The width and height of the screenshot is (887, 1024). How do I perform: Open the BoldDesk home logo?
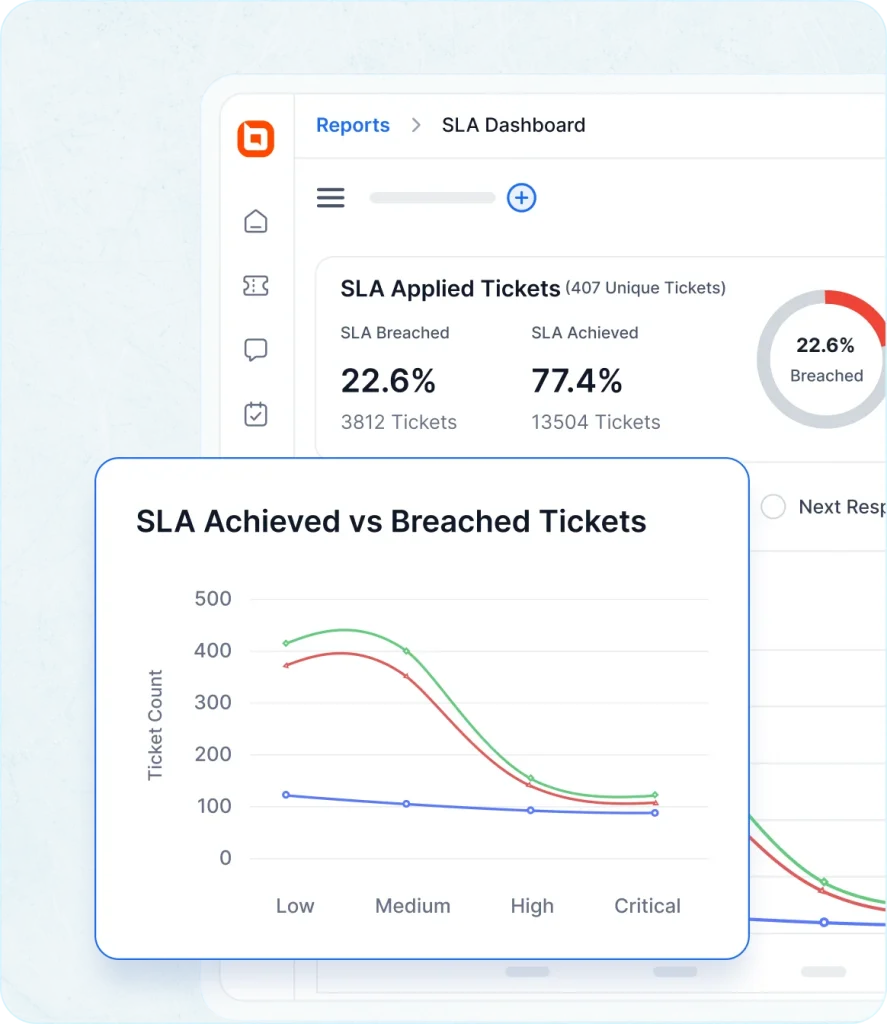[256, 139]
